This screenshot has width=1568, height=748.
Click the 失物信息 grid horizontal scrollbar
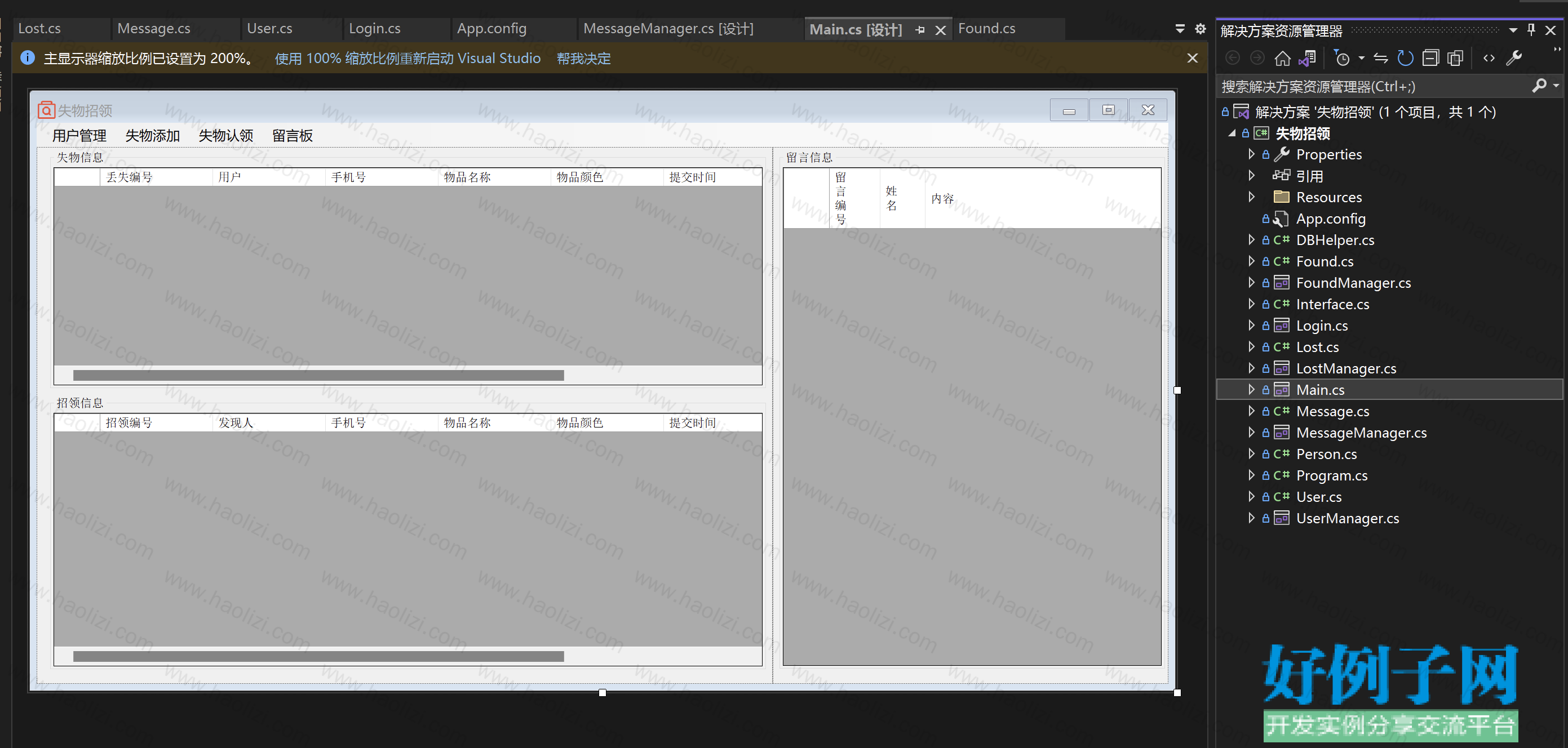318,375
